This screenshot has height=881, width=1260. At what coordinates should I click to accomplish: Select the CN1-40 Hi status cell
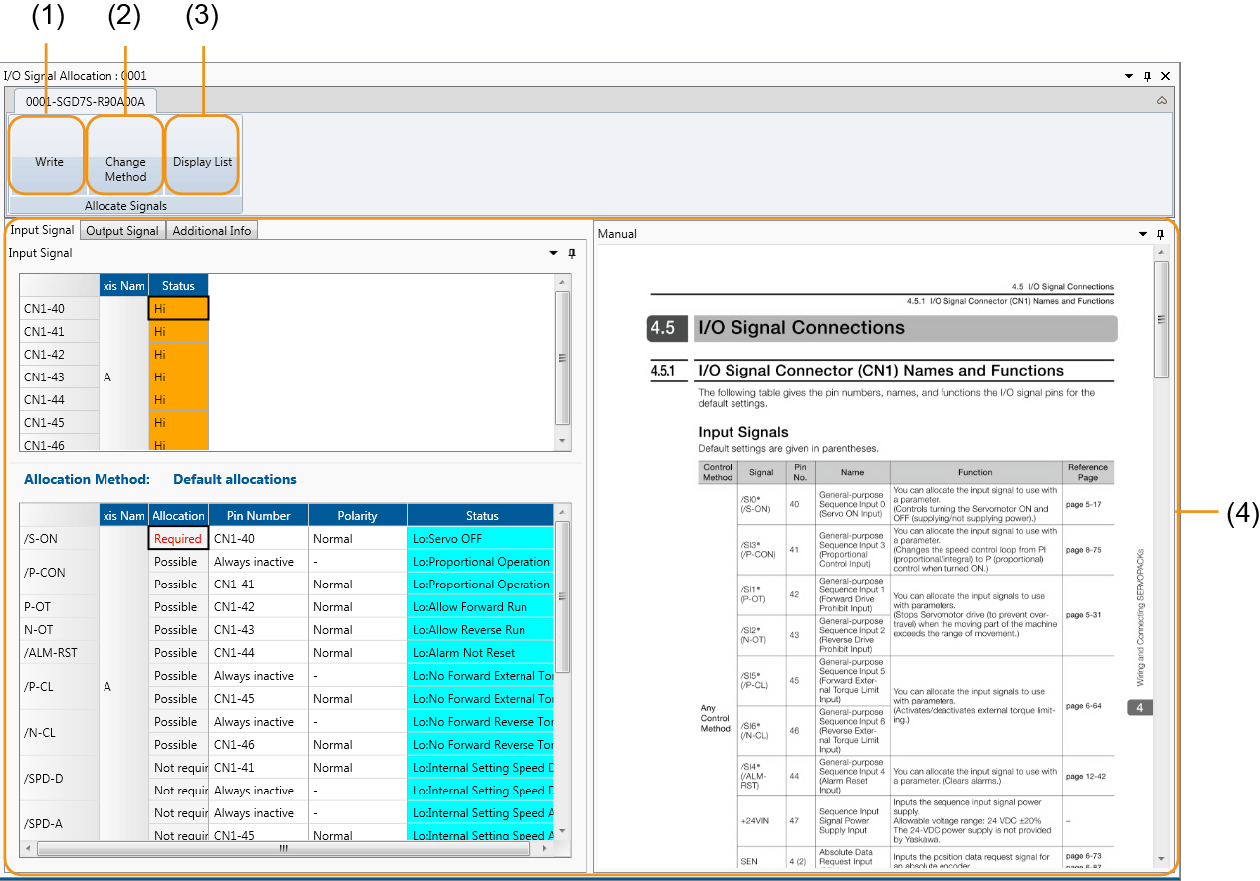[x=178, y=309]
